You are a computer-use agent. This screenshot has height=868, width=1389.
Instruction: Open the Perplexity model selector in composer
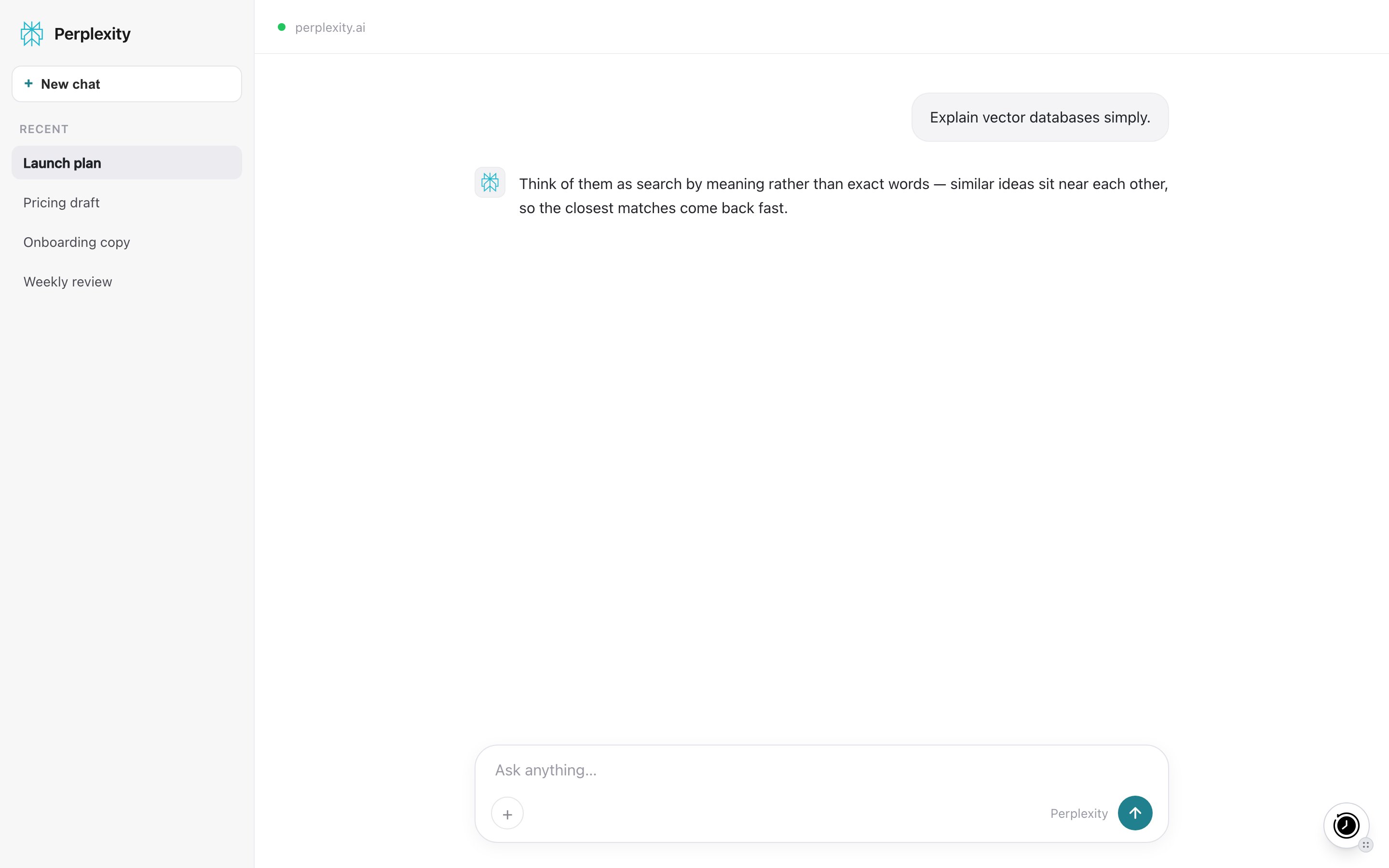[1079, 814]
